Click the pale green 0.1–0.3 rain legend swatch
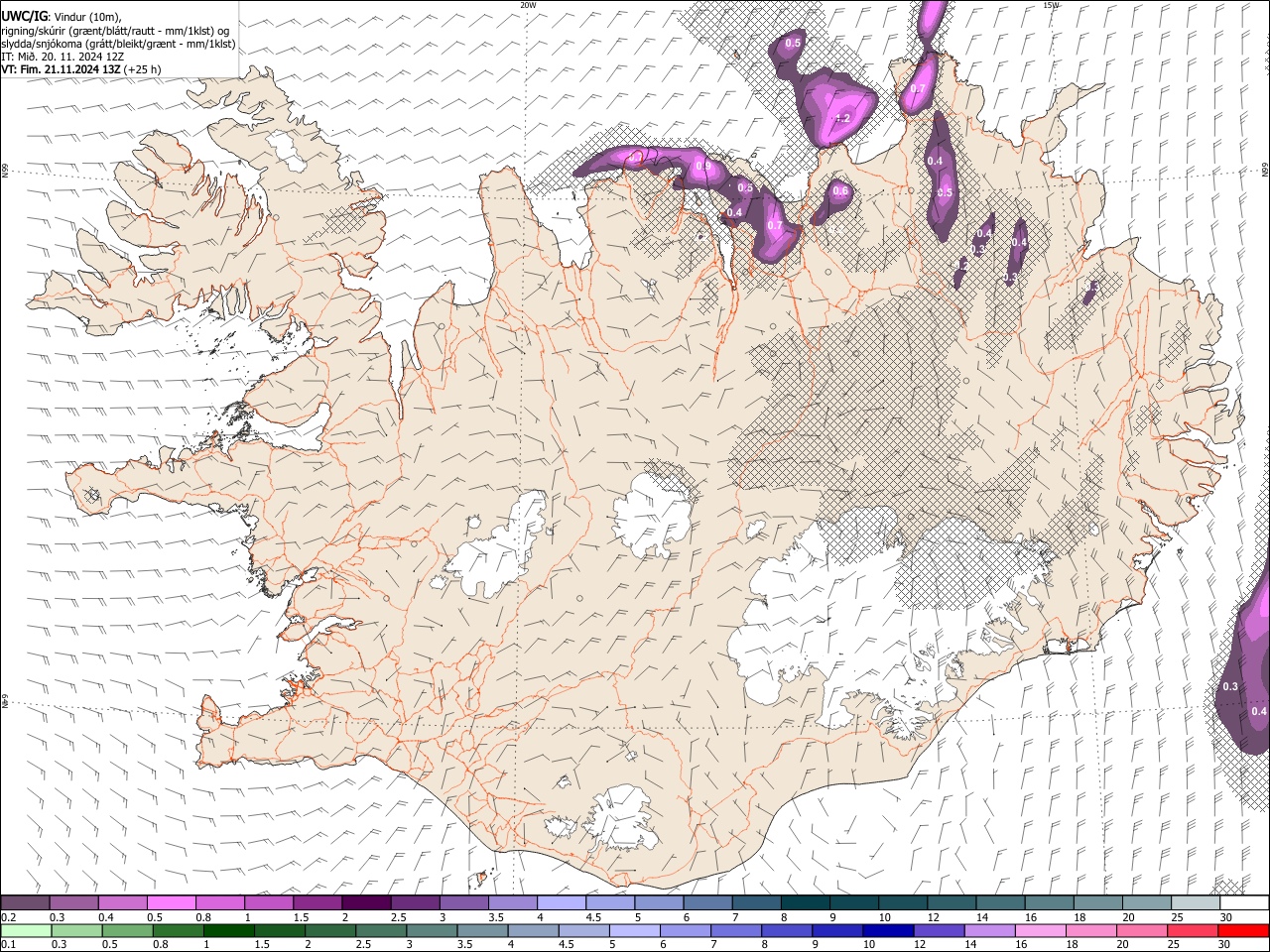Screen dimensions: 1270x952 pyautogui.click(x=26, y=930)
